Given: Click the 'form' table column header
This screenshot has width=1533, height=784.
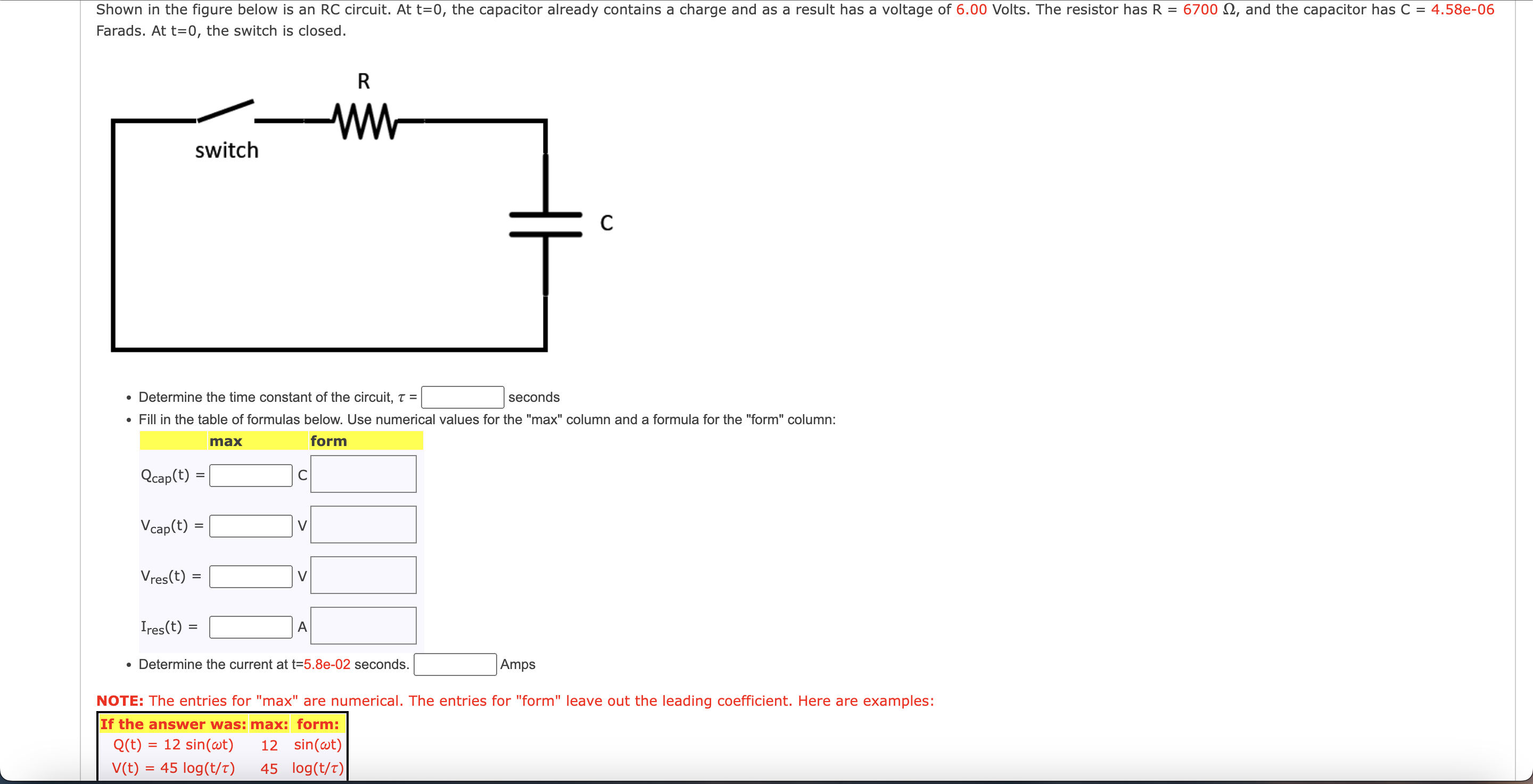Looking at the screenshot, I should pos(328,441).
